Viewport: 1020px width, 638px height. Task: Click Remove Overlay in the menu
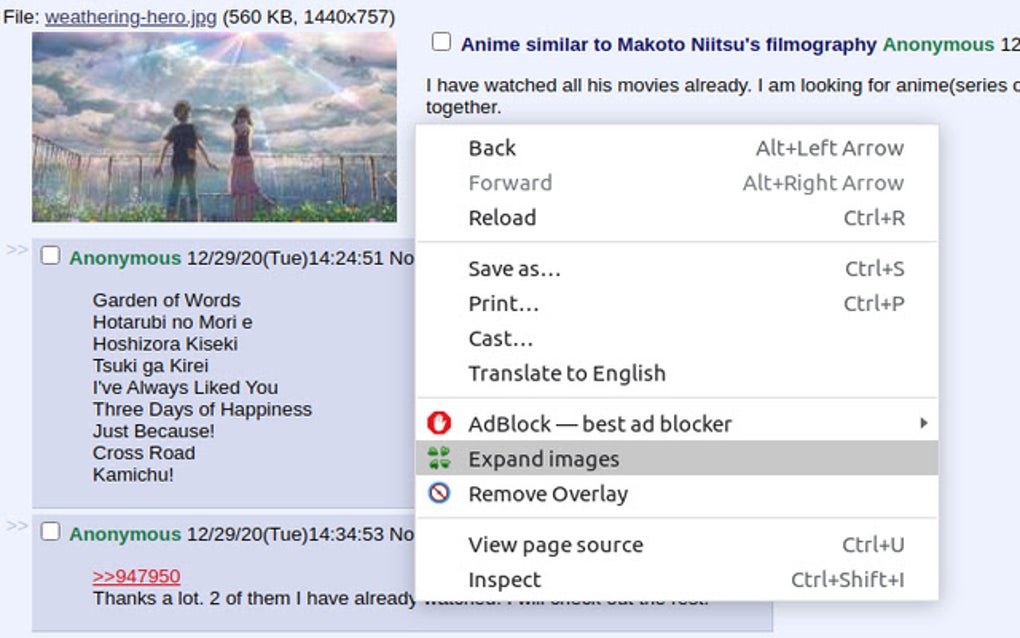pos(549,494)
